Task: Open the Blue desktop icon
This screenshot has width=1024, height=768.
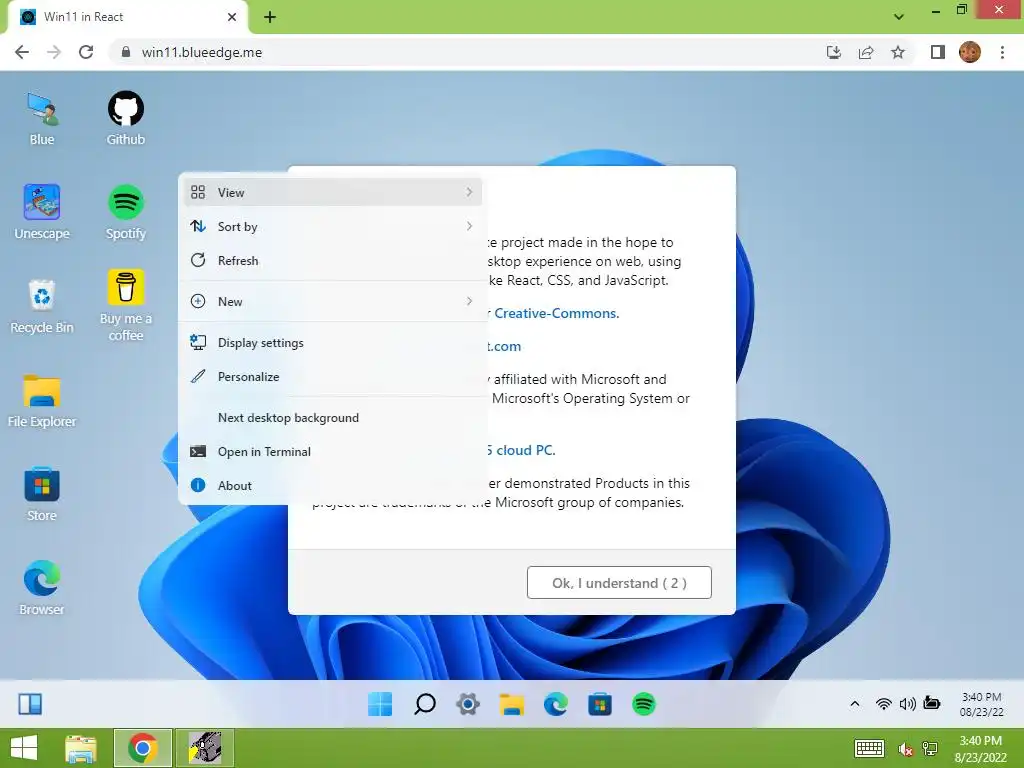Action: click(42, 118)
